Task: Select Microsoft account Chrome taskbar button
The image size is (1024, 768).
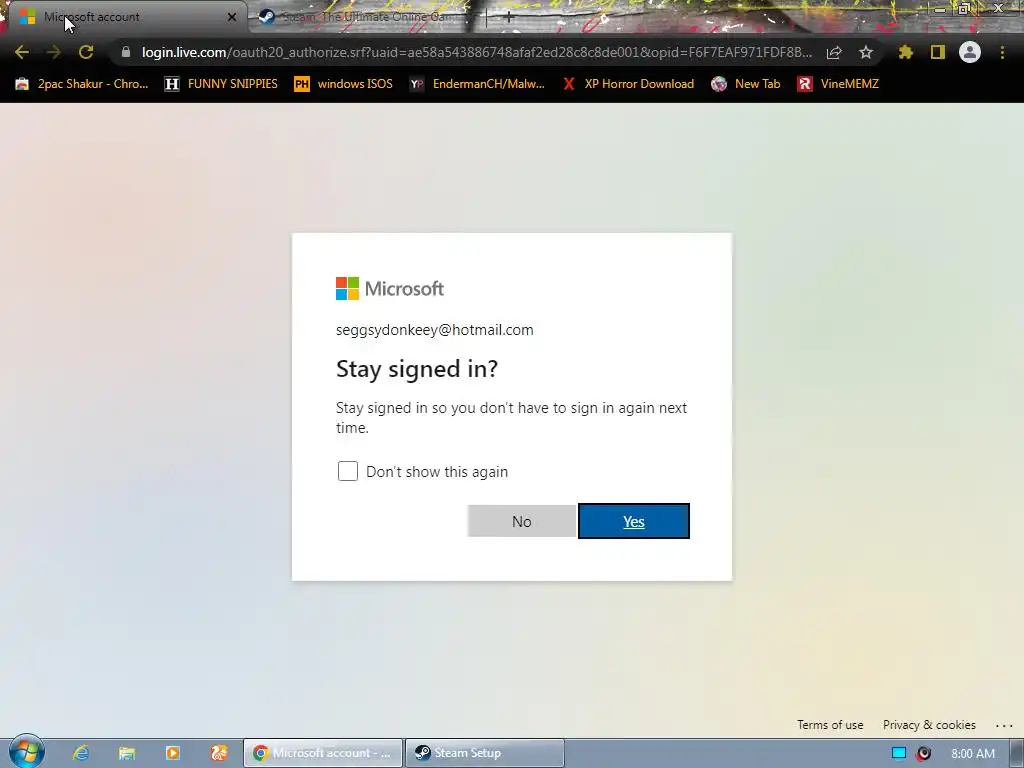Action: tap(323, 753)
